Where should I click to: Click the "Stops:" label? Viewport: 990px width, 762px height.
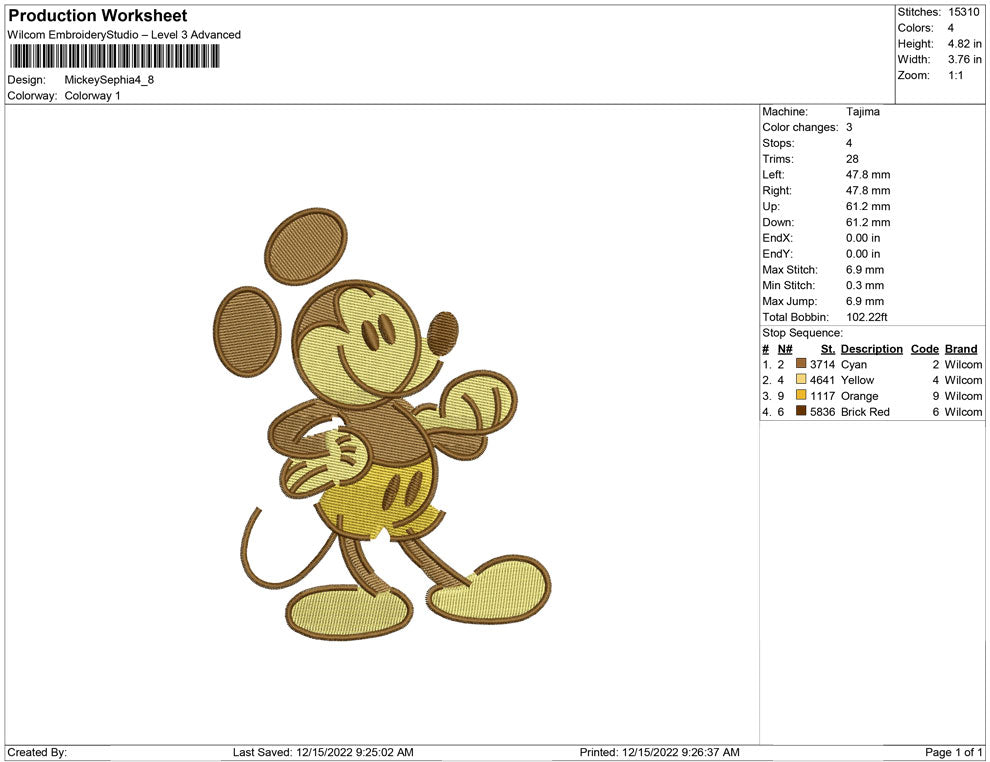pyautogui.click(x=778, y=143)
